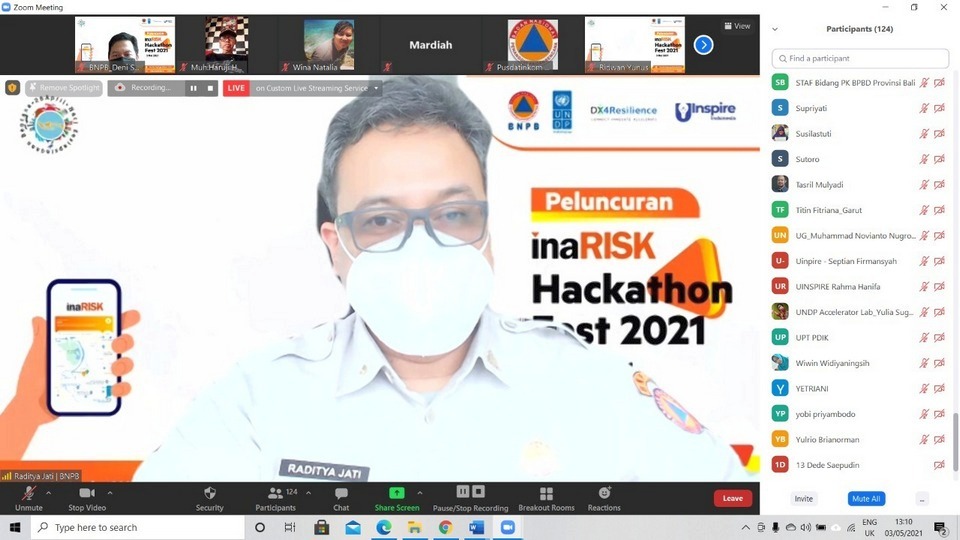Open Task View on the taskbar
Screen dimensions: 960x540
point(290,527)
